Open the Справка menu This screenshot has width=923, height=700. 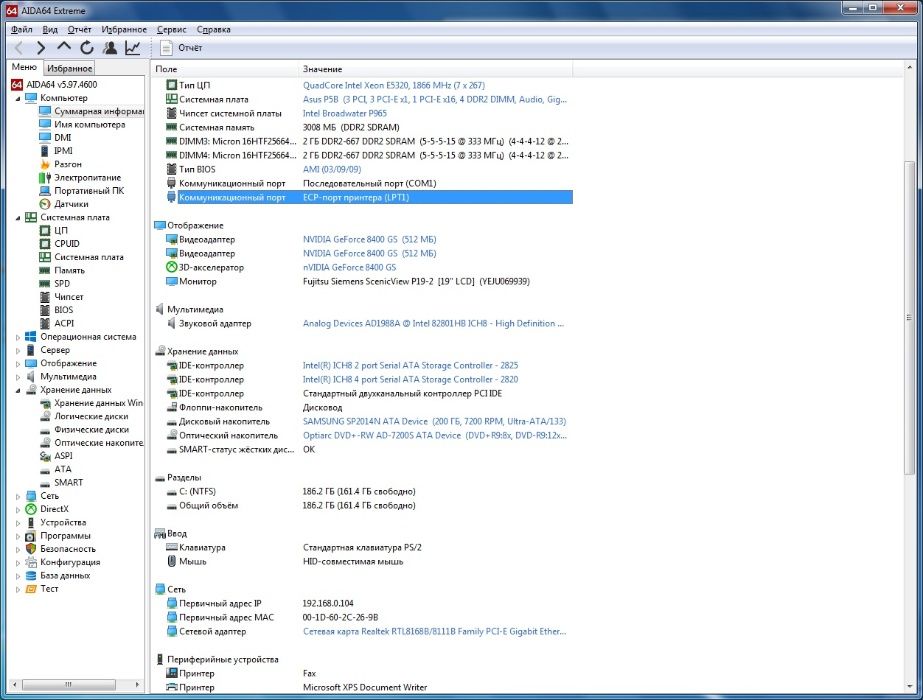(213, 29)
